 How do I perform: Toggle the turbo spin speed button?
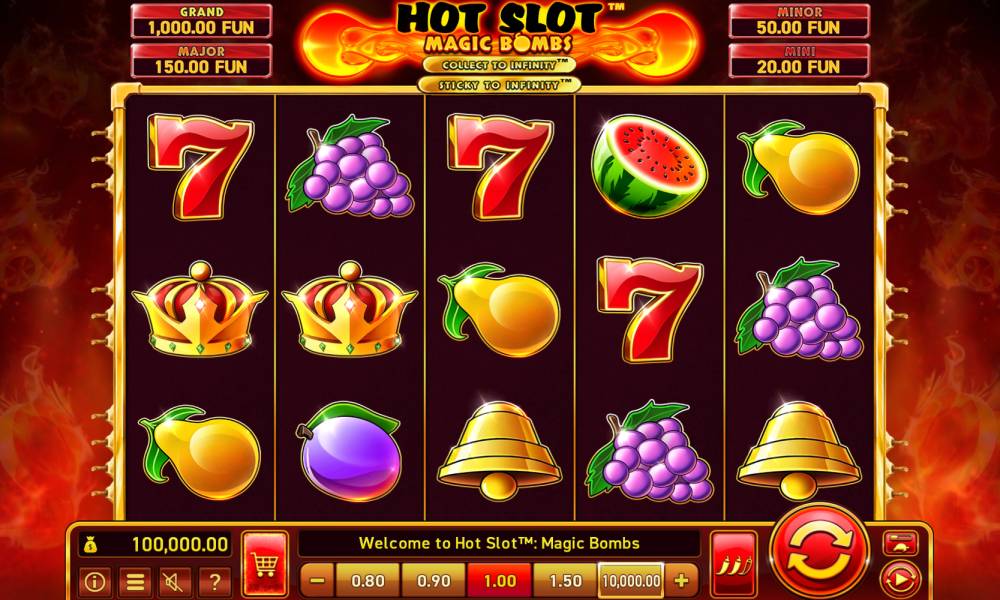[x=901, y=543]
